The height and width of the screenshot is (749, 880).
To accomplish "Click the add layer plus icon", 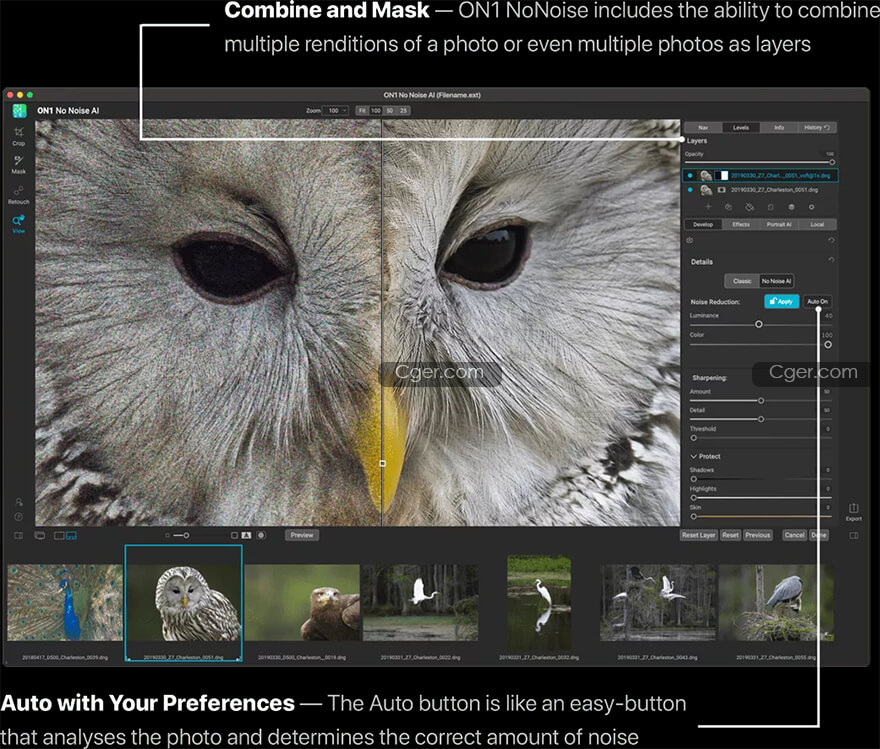I will [708, 207].
